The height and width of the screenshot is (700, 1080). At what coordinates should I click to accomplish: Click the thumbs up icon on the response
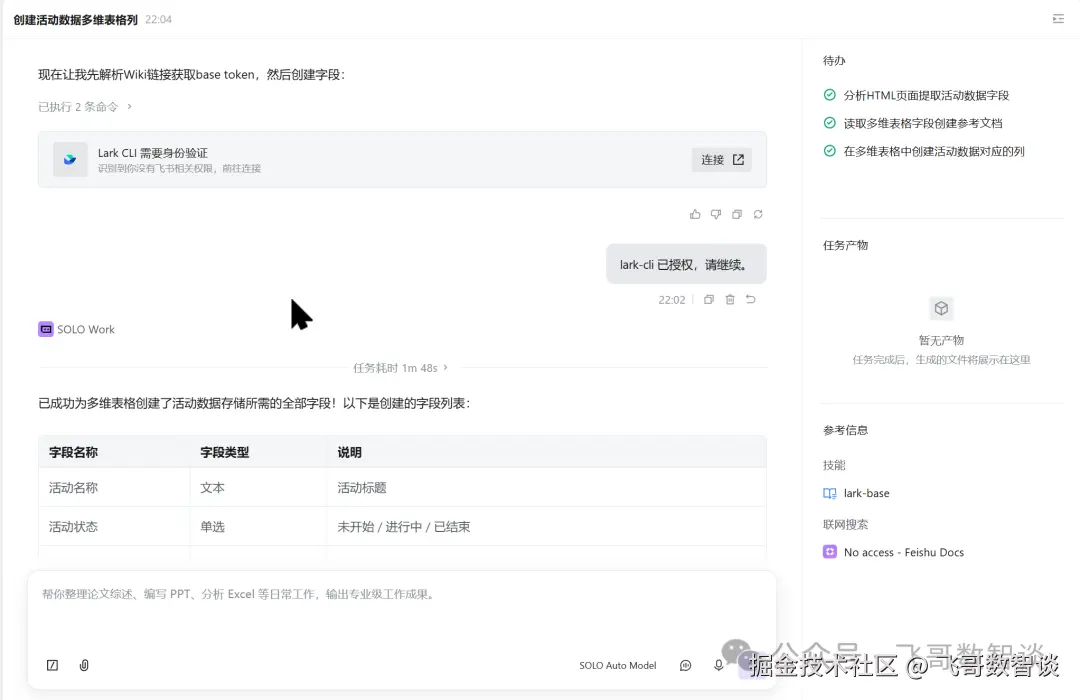[x=695, y=214]
